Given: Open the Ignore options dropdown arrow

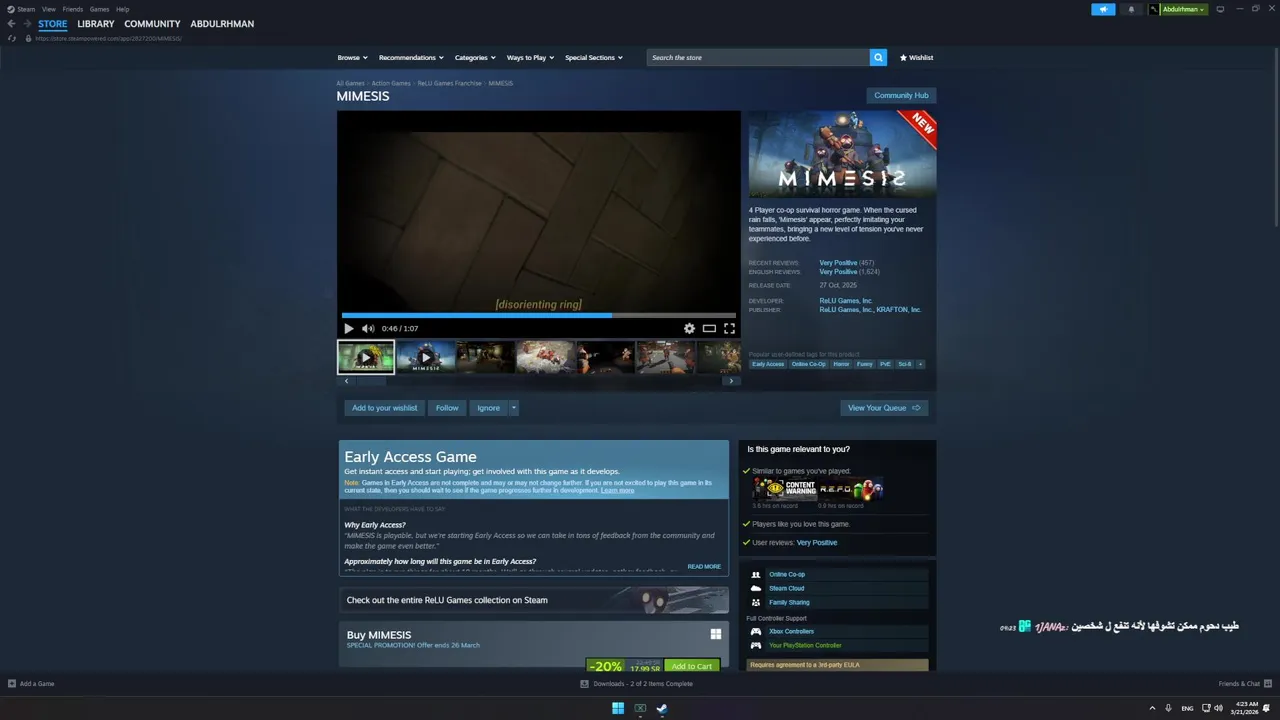Looking at the screenshot, I should point(514,408).
